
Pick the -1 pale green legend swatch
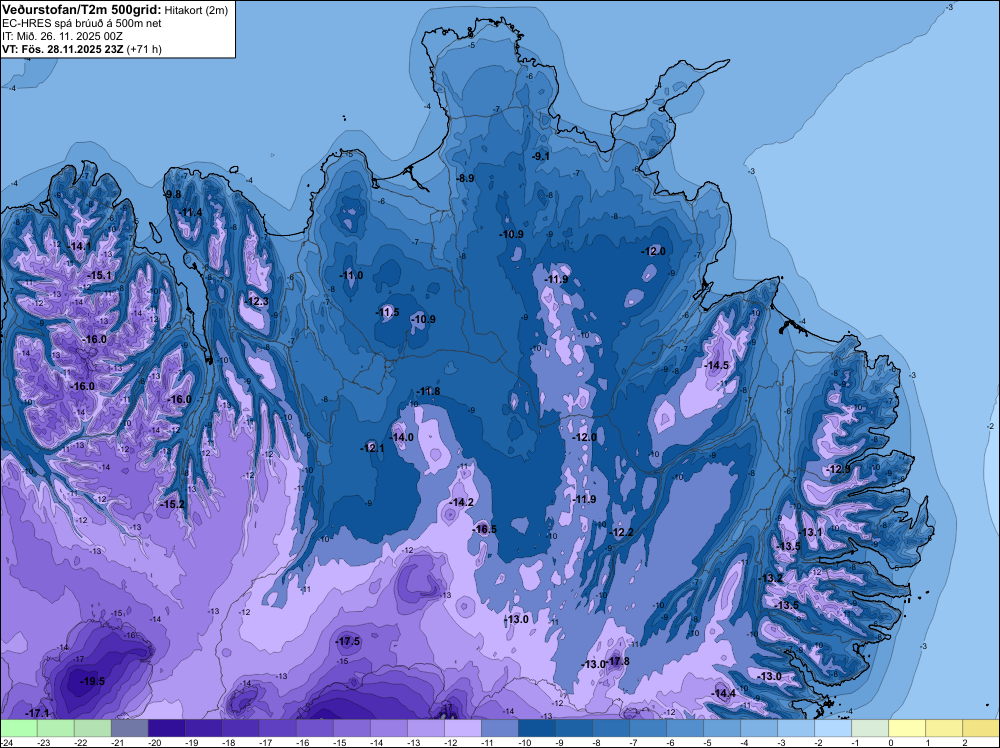tap(869, 728)
